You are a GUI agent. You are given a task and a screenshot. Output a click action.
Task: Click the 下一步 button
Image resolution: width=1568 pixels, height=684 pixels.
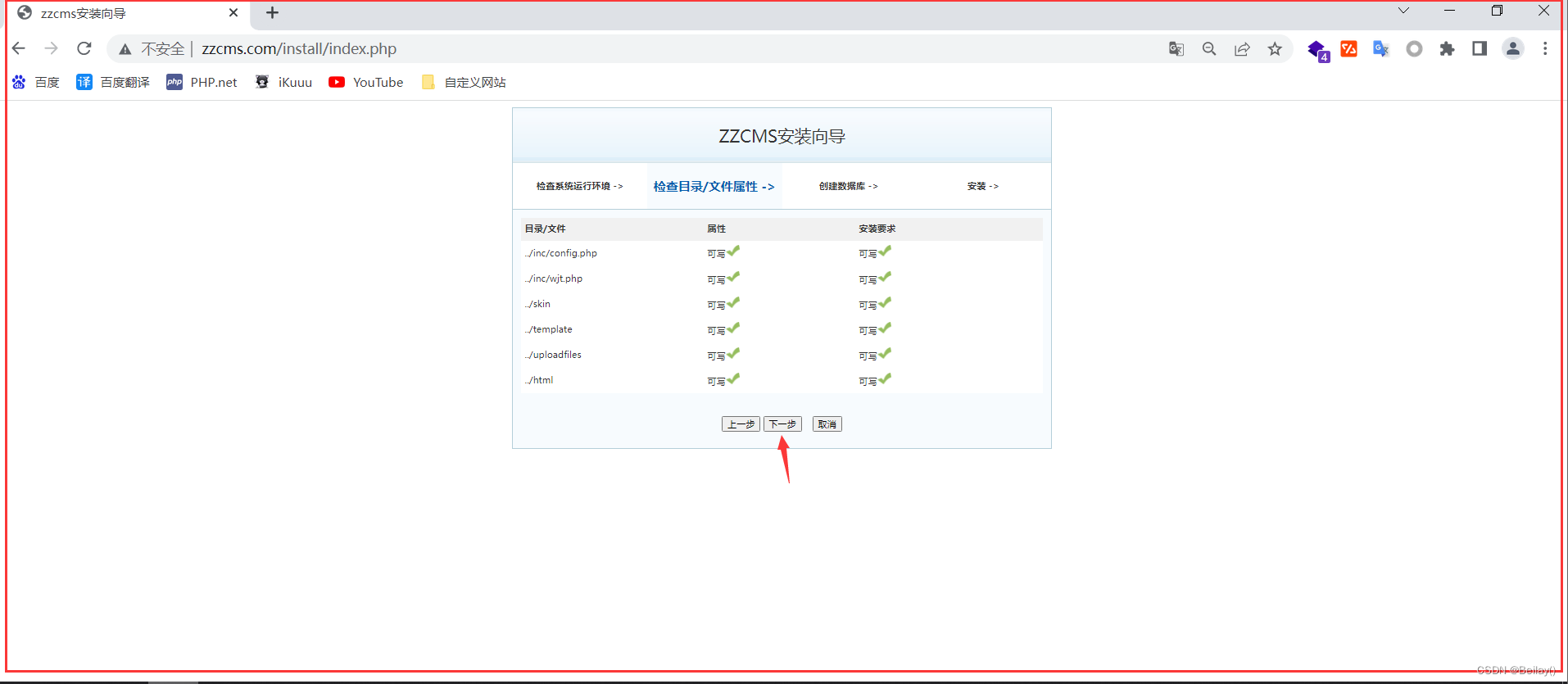[x=782, y=424]
